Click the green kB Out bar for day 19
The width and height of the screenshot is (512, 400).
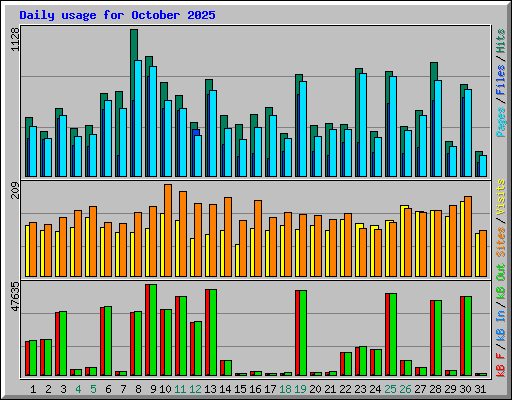coord(303,333)
